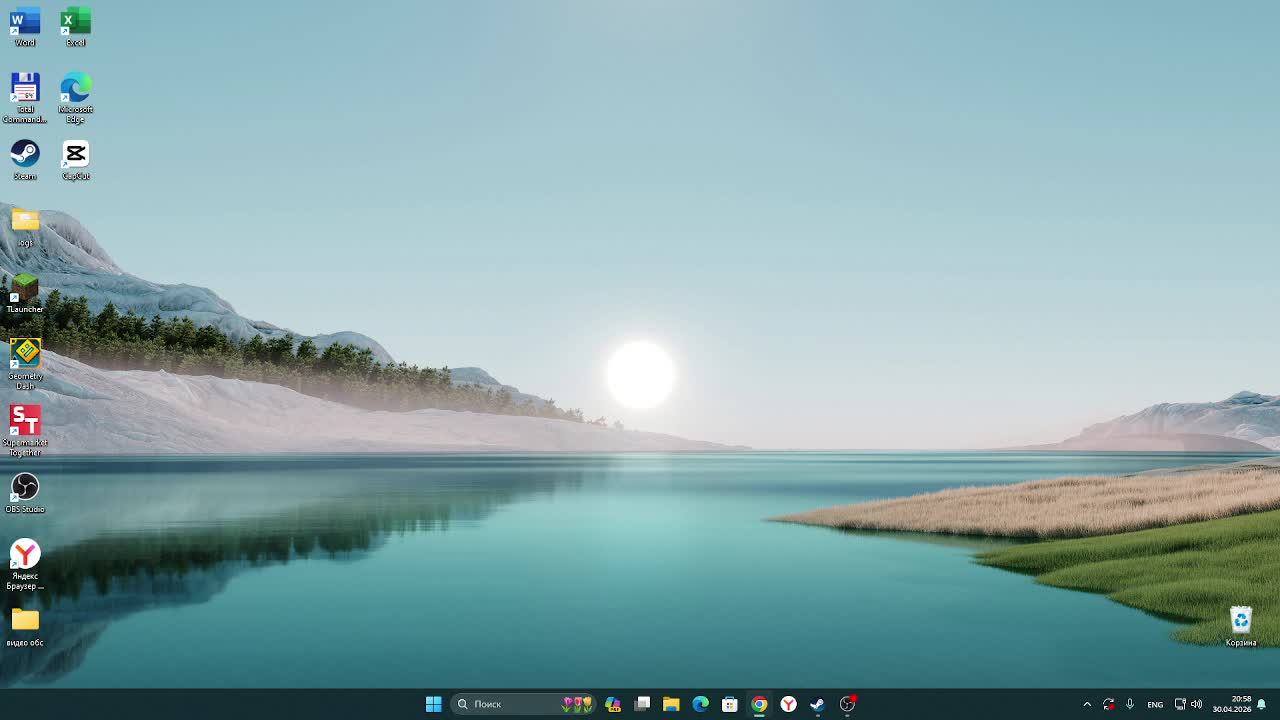Open the ENG language switcher
1280x720 pixels.
[x=1155, y=704]
